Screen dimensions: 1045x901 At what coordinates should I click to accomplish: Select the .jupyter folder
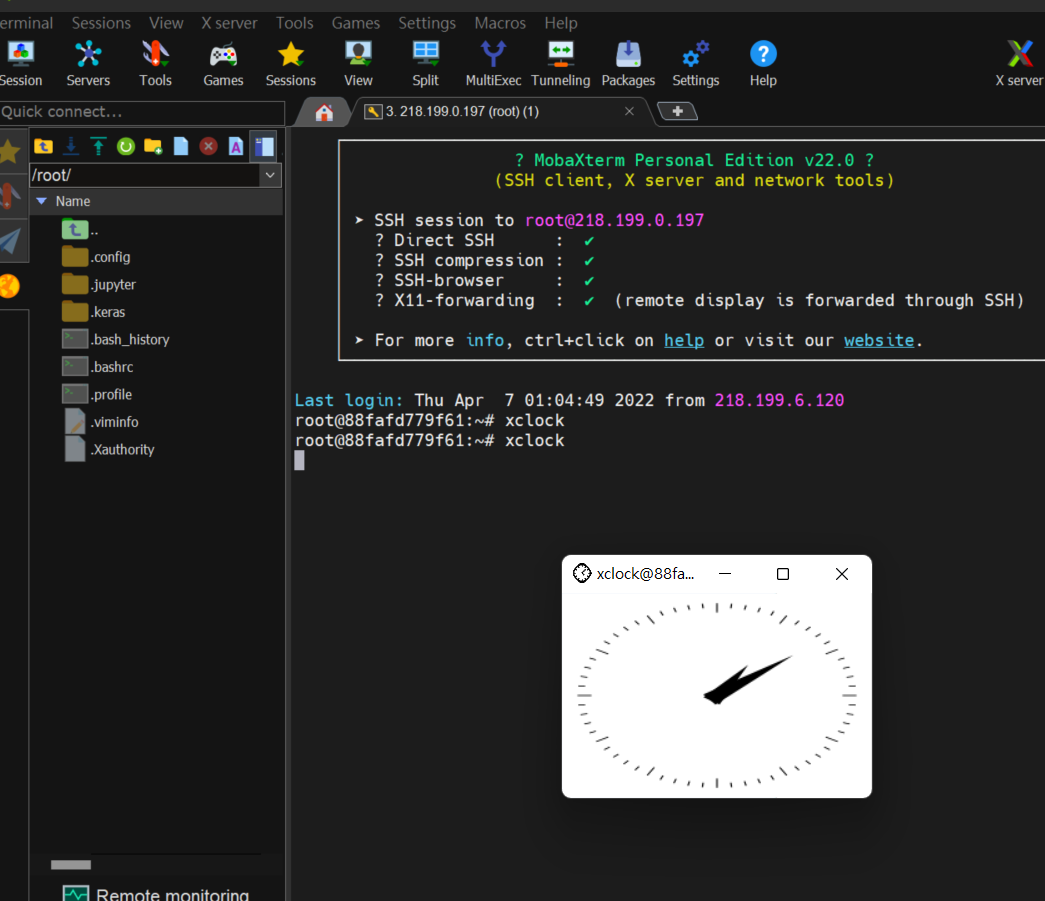(99, 285)
